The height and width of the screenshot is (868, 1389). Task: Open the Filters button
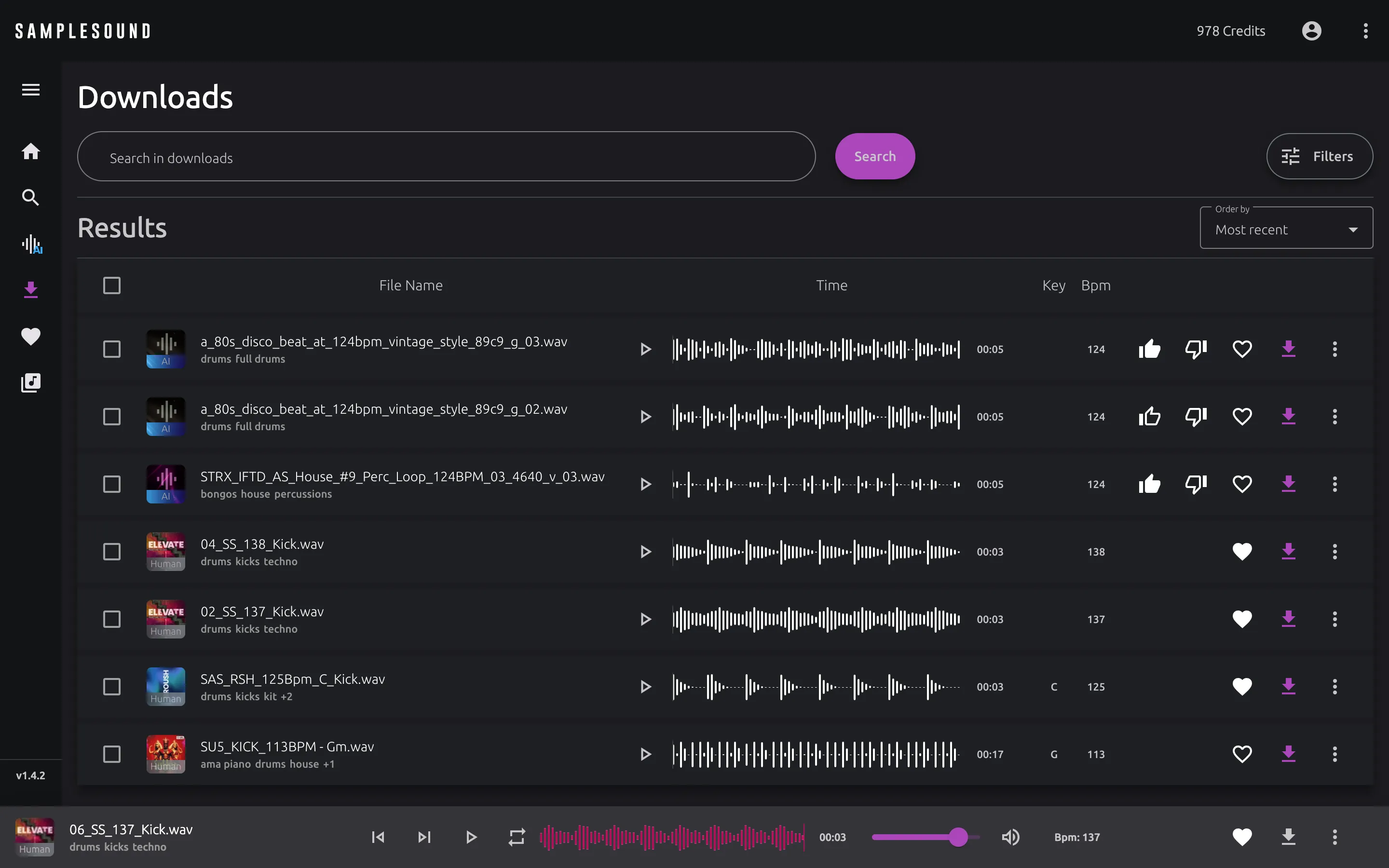[1319, 156]
